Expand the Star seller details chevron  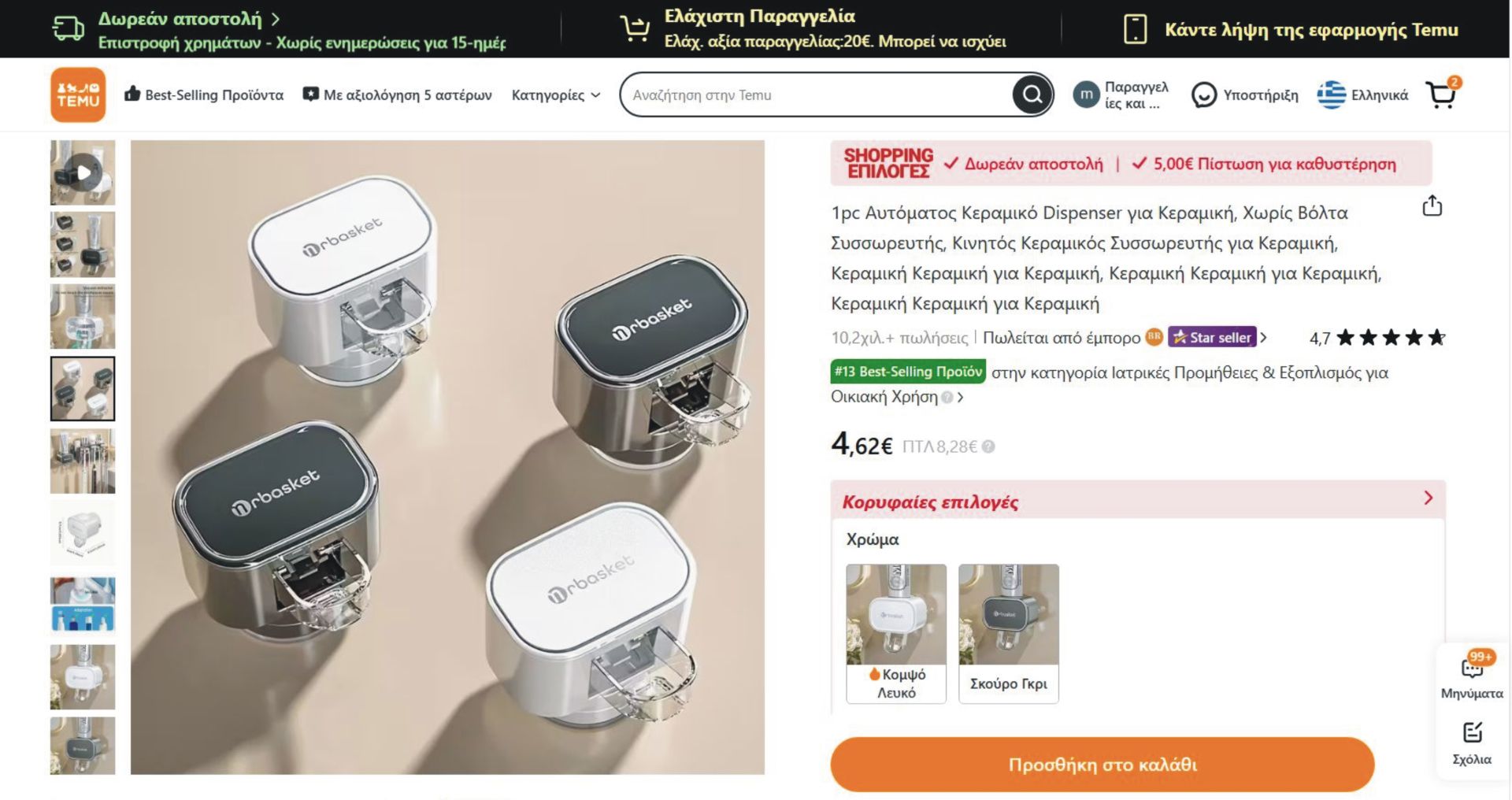1264,338
